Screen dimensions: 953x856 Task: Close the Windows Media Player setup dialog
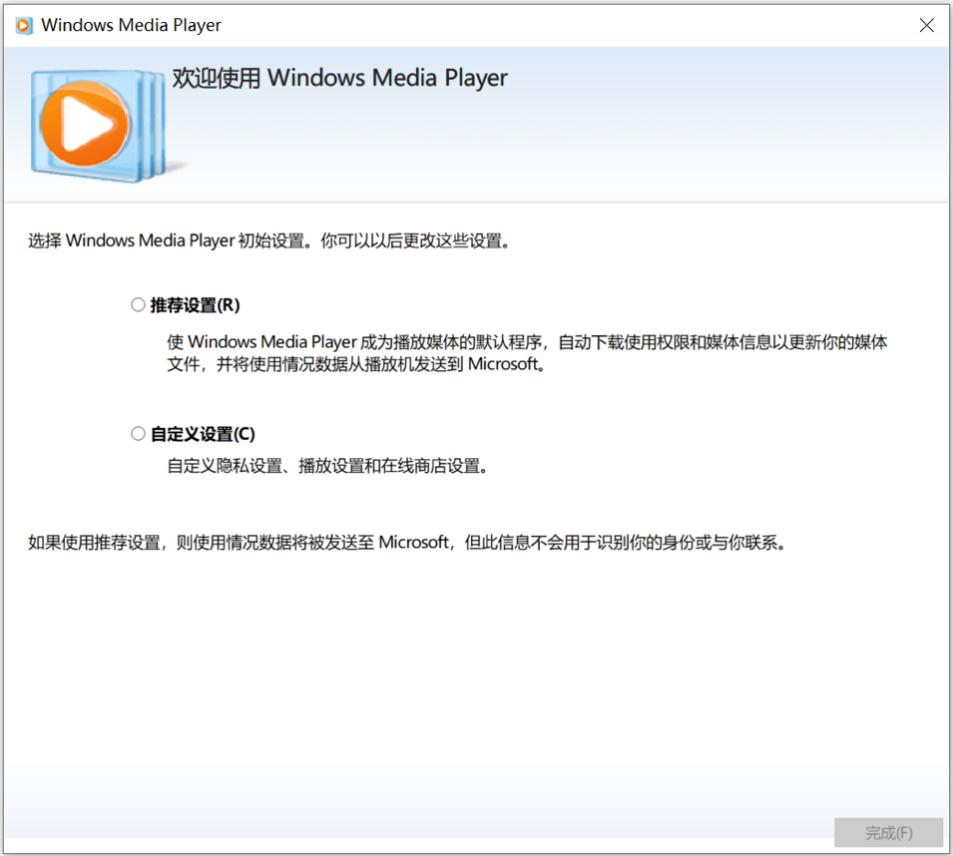(x=926, y=25)
